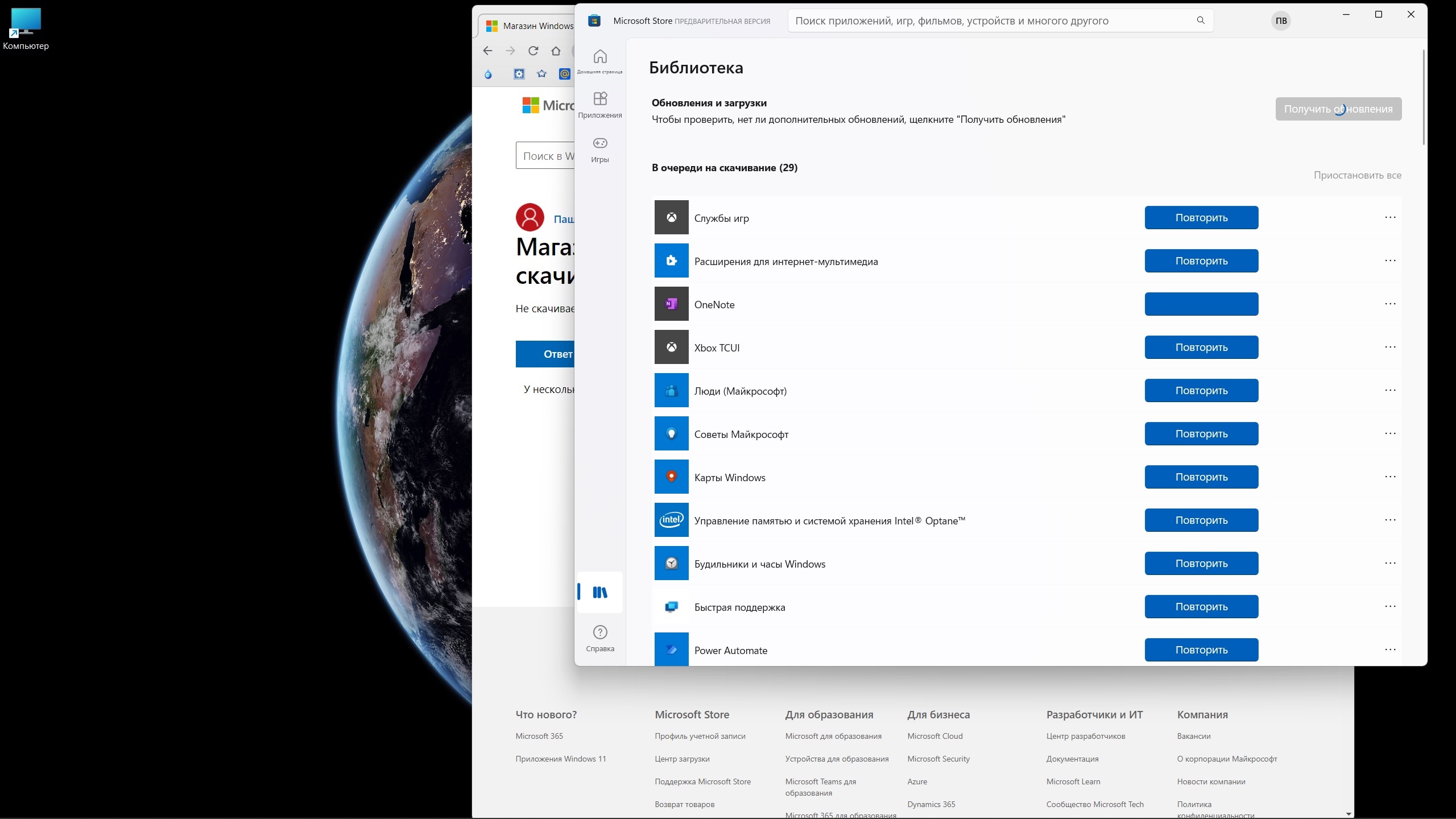1456x819 pixels.
Task: Click the Быстрая поддержка app icon
Action: pos(671,606)
